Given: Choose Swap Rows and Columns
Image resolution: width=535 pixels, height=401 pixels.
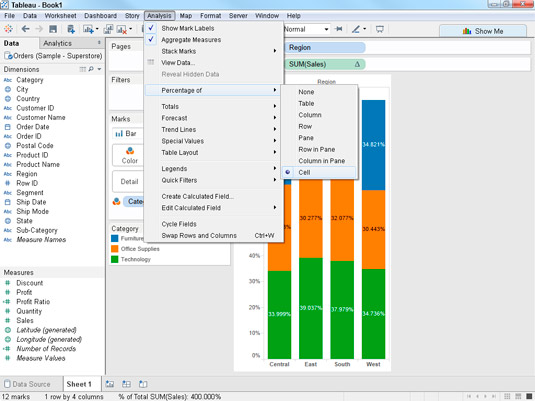Looking at the screenshot, I should (x=214, y=235).
